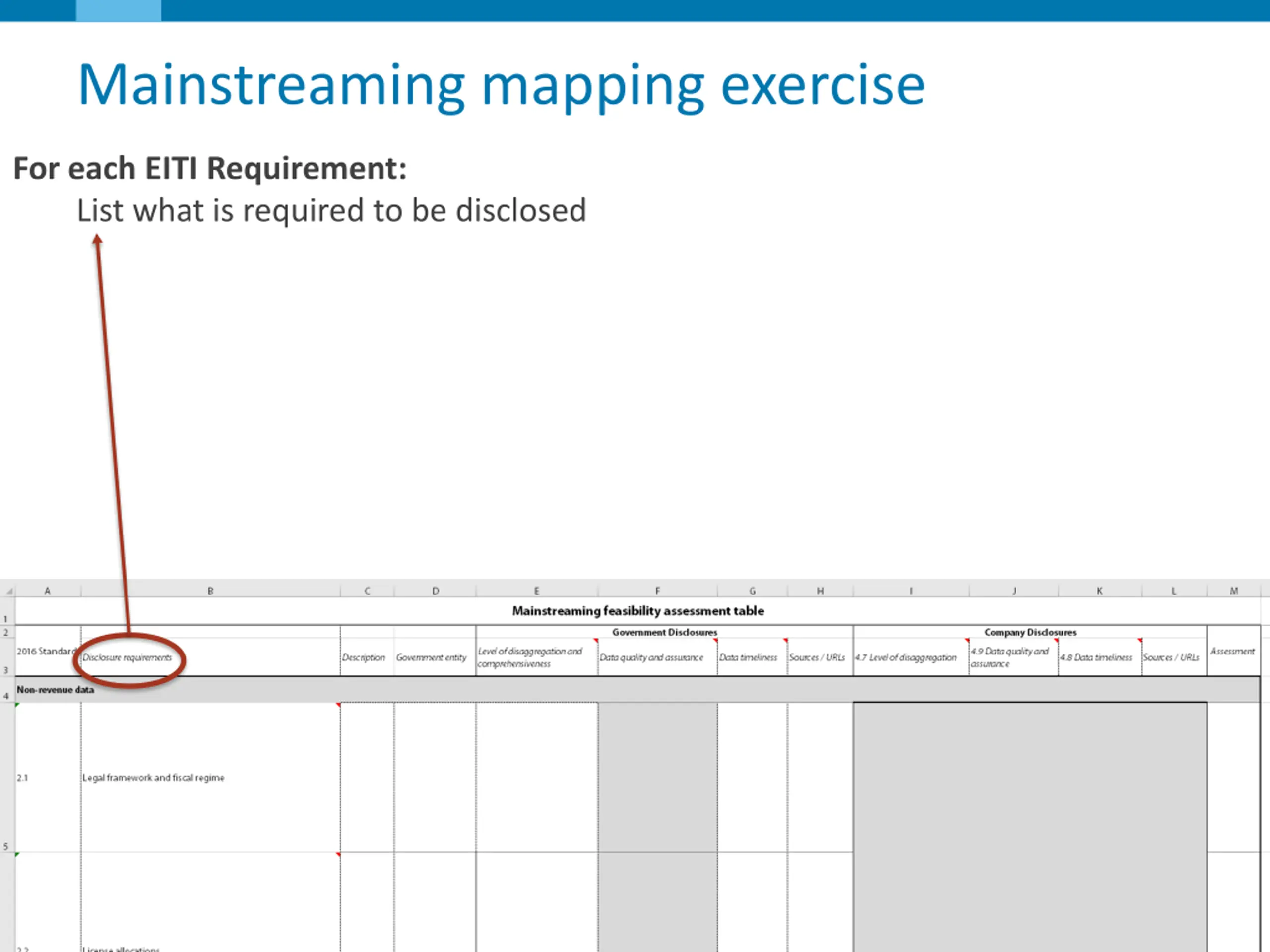Select column C header
This screenshot has width=1270, height=952.
coord(368,591)
